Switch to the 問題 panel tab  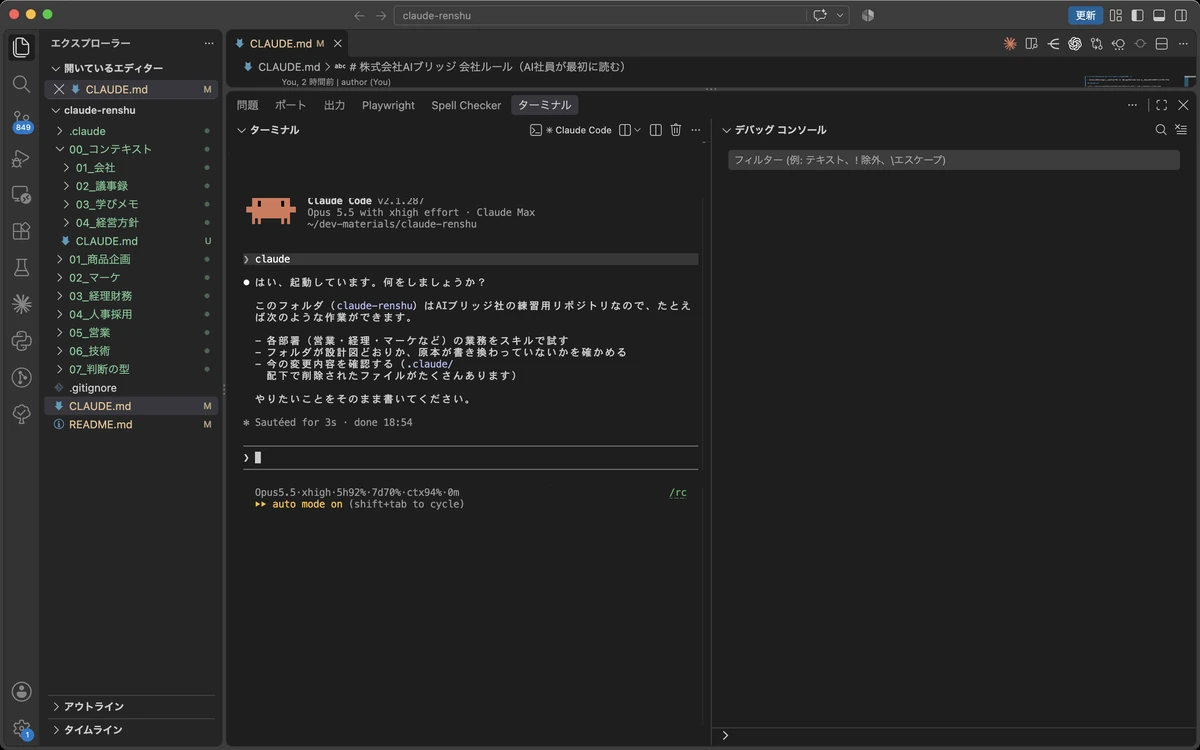[x=247, y=105]
